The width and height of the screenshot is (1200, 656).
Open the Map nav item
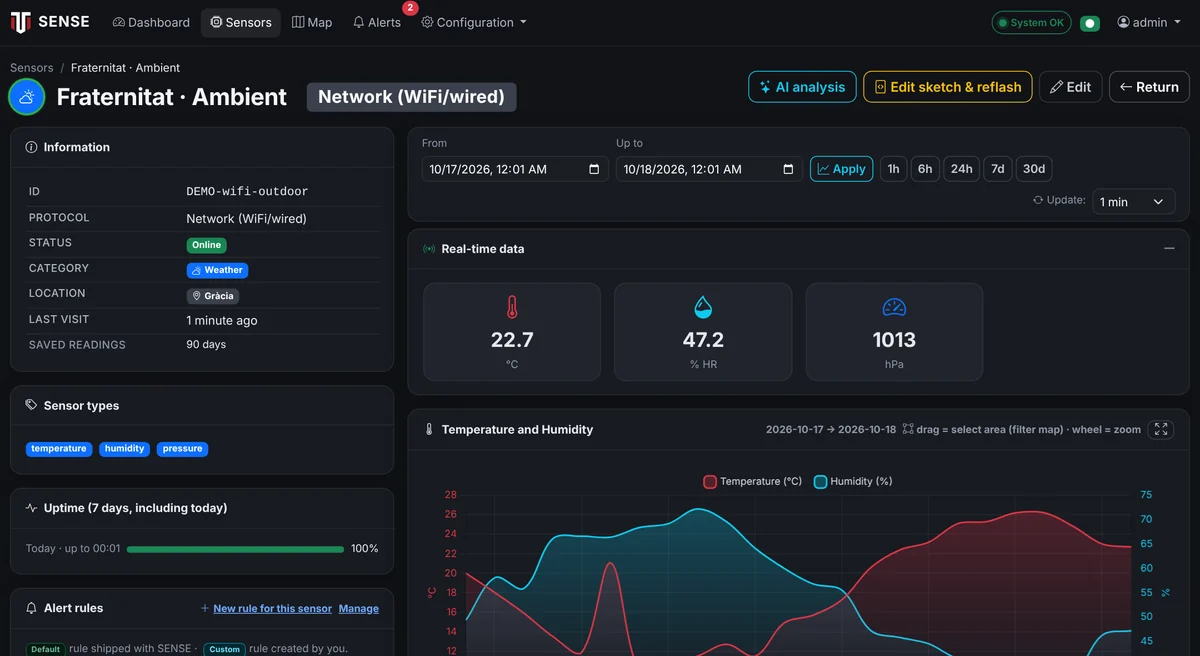[x=312, y=22]
